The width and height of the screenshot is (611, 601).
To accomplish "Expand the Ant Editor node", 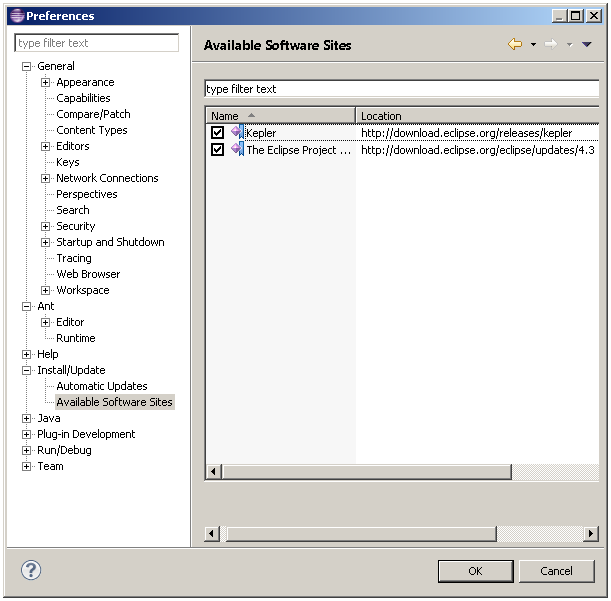I will click(45, 322).
